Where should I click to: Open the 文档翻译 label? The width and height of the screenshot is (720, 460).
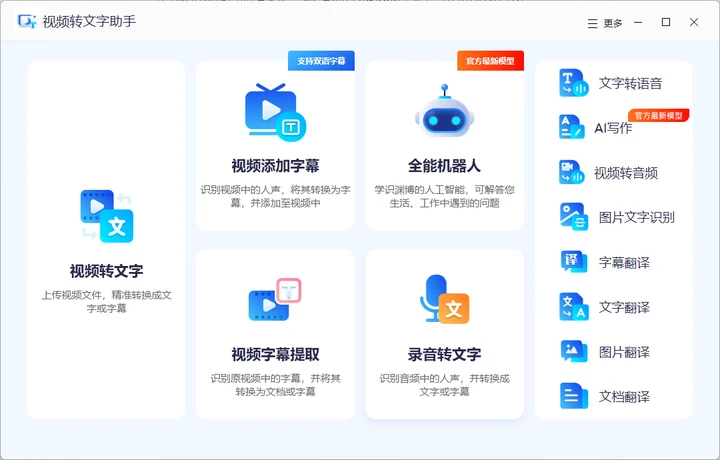tap(624, 396)
